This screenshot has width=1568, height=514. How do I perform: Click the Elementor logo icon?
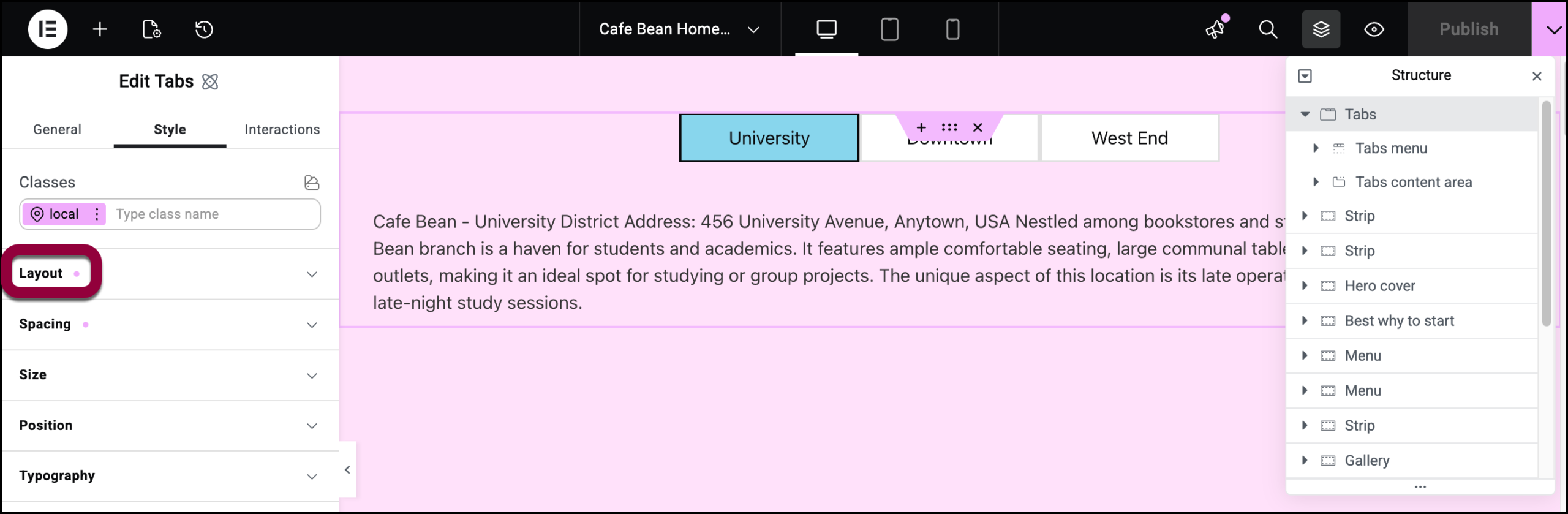pyautogui.click(x=47, y=29)
